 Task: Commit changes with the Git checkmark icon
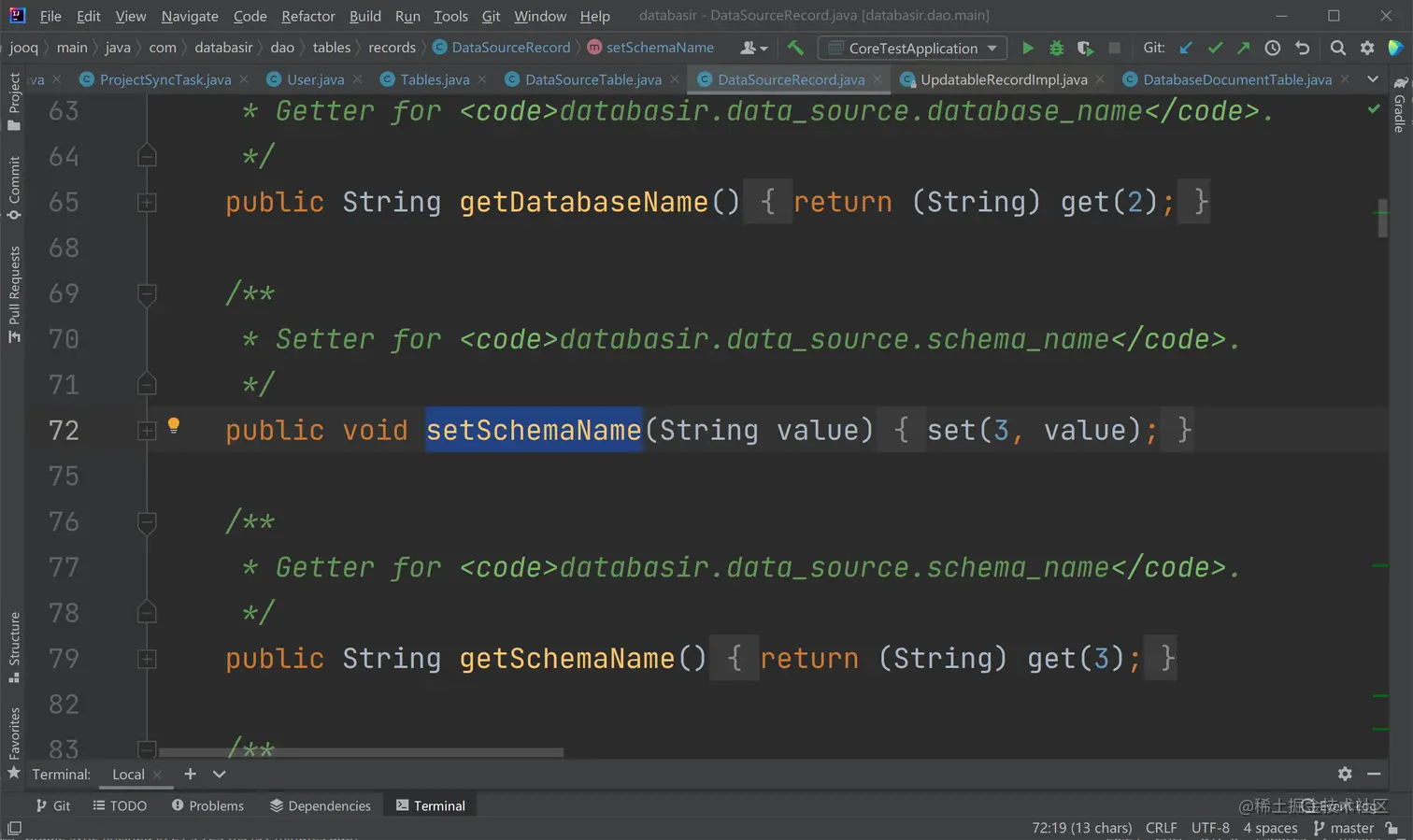tap(1215, 48)
